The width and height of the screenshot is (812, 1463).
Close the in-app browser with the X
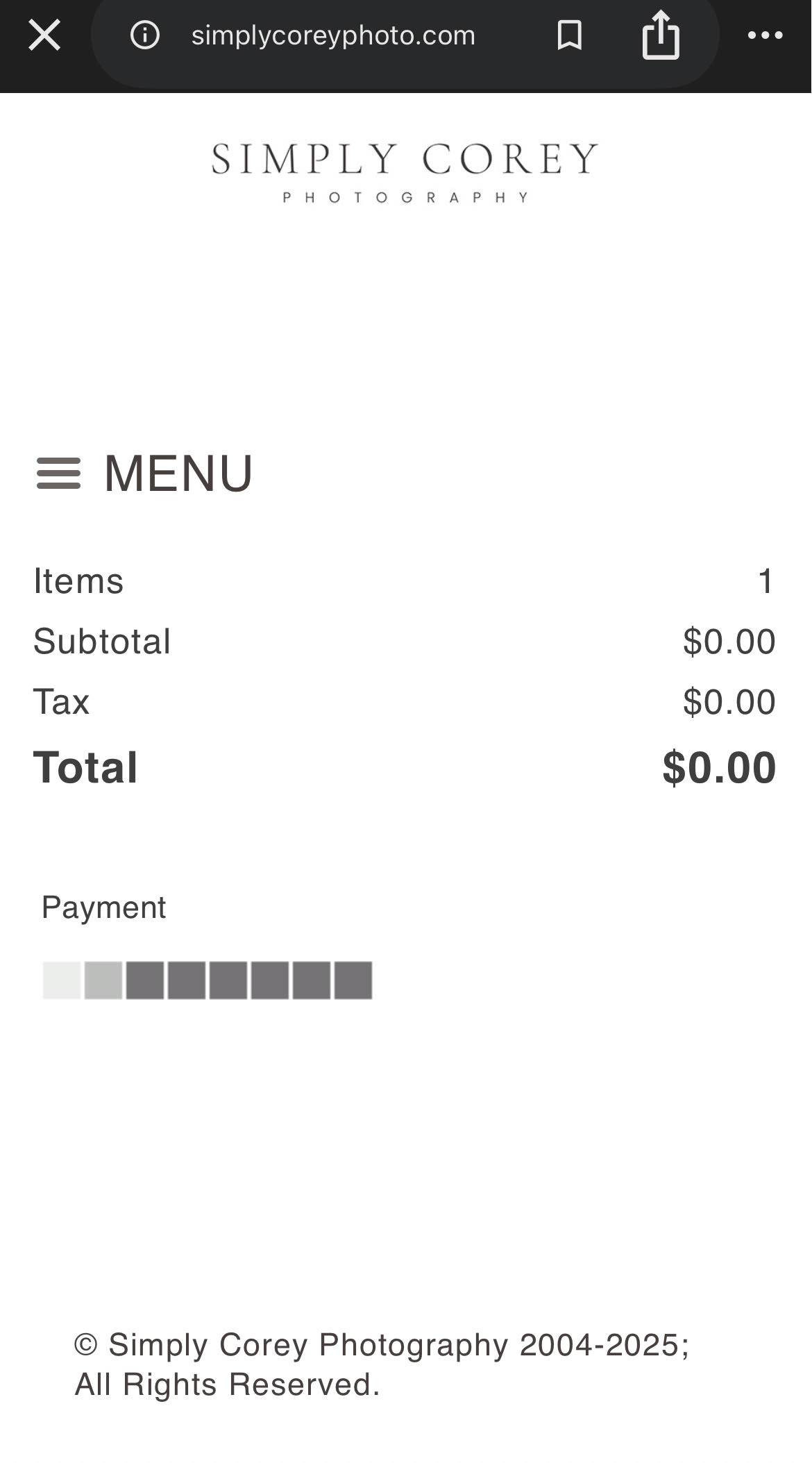pyautogui.click(x=44, y=35)
